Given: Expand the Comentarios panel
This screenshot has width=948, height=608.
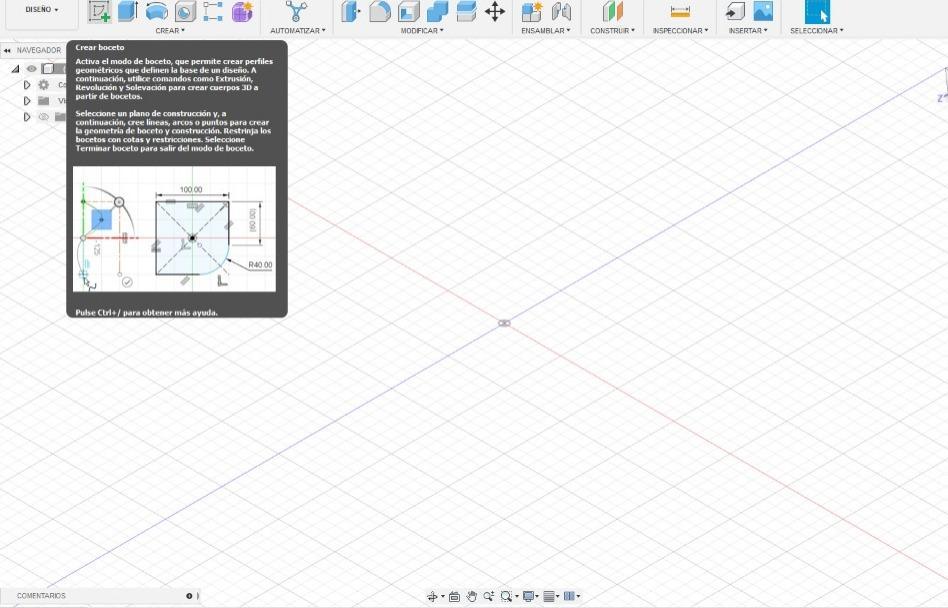Looking at the screenshot, I should tap(189, 596).
